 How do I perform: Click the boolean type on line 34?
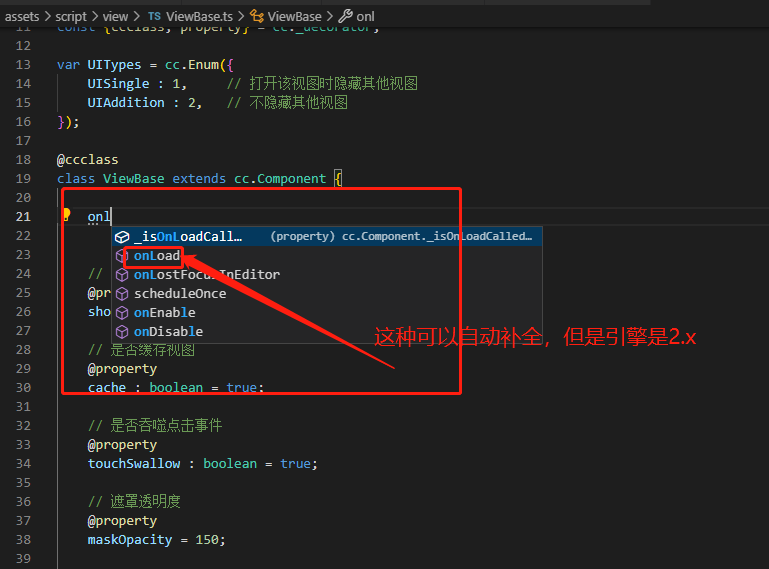click(230, 464)
